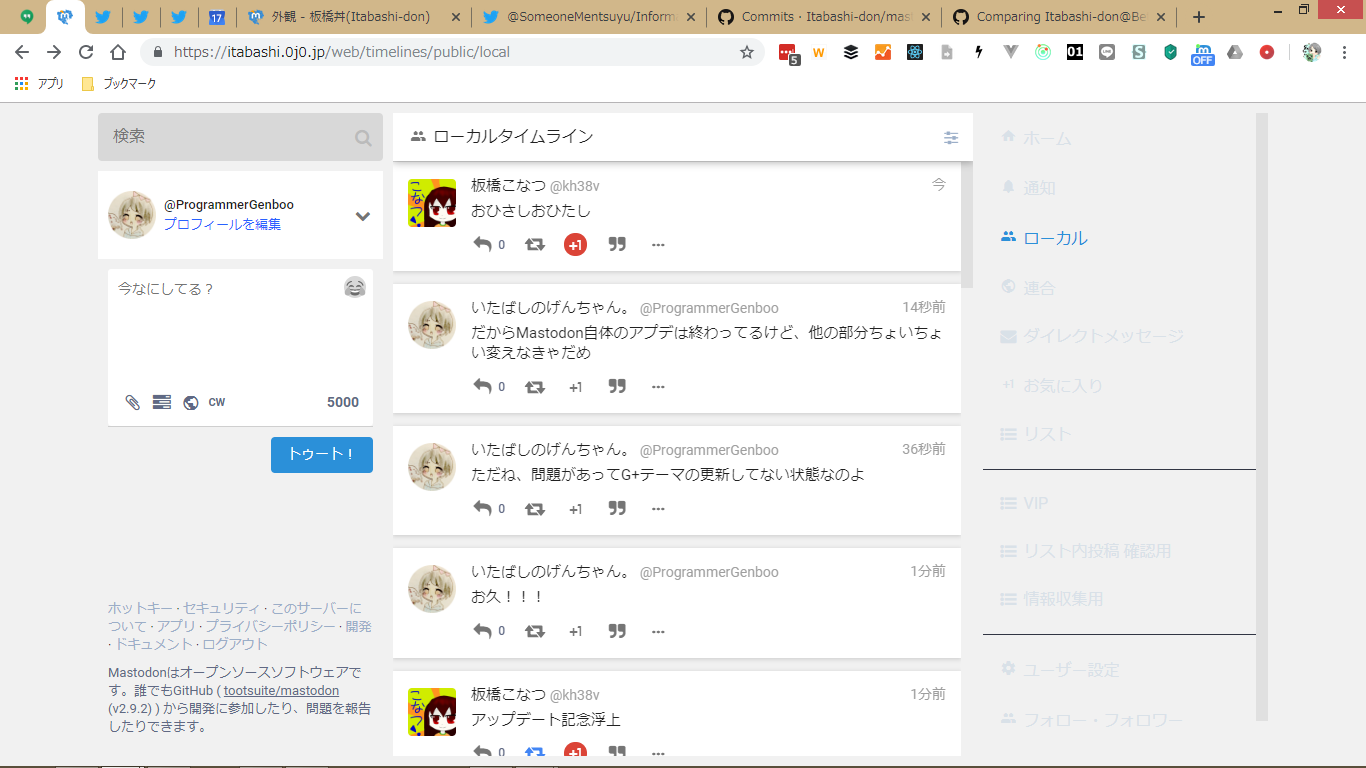Expand the account menu chevron
Screen dimensions: 1366x768
point(363,216)
